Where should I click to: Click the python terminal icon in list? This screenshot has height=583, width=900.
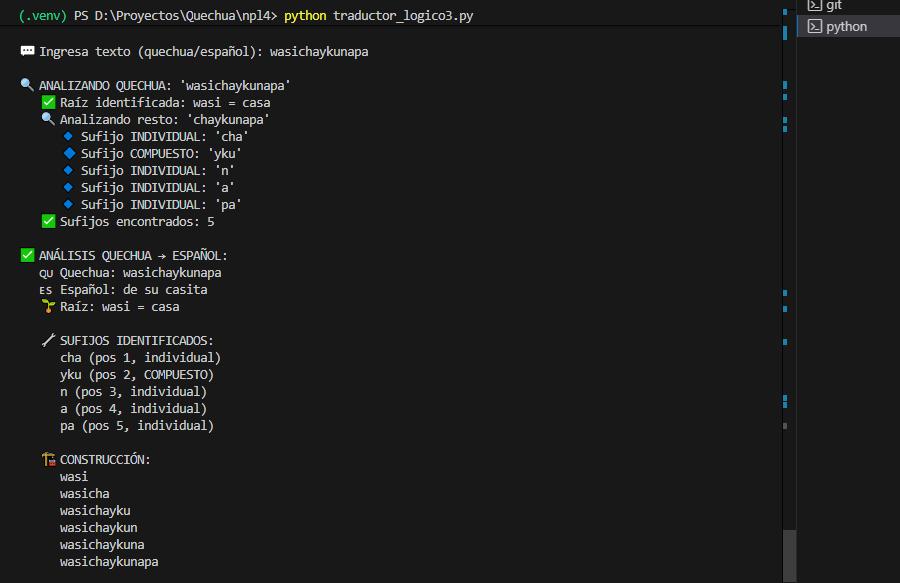pyautogui.click(x=815, y=27)
